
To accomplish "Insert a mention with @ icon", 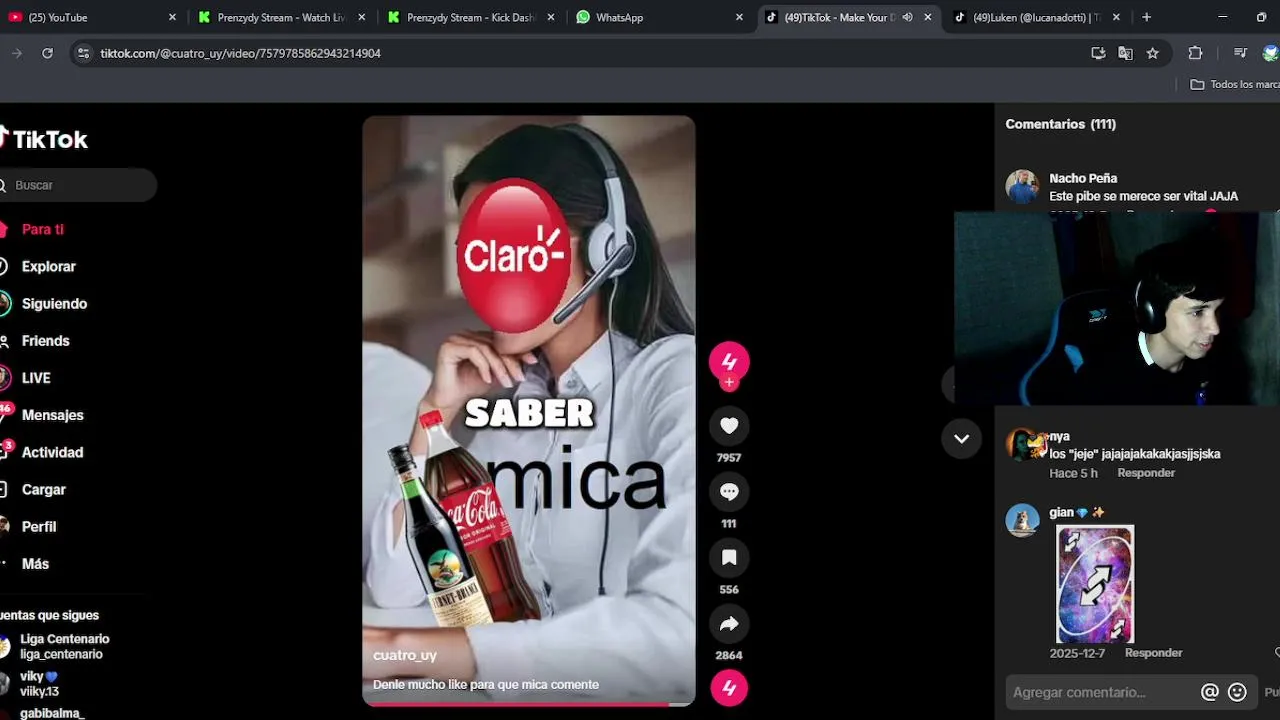I will click(1210, 692).
